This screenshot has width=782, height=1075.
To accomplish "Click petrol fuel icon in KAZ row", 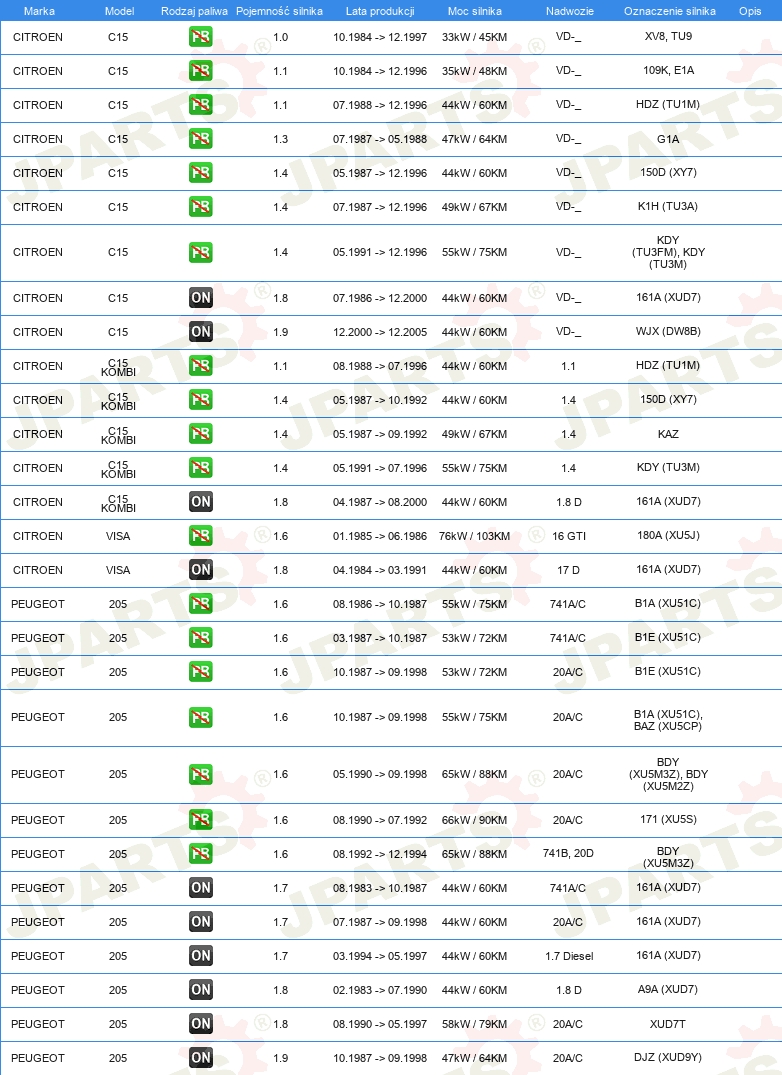I will coord(201,434).
